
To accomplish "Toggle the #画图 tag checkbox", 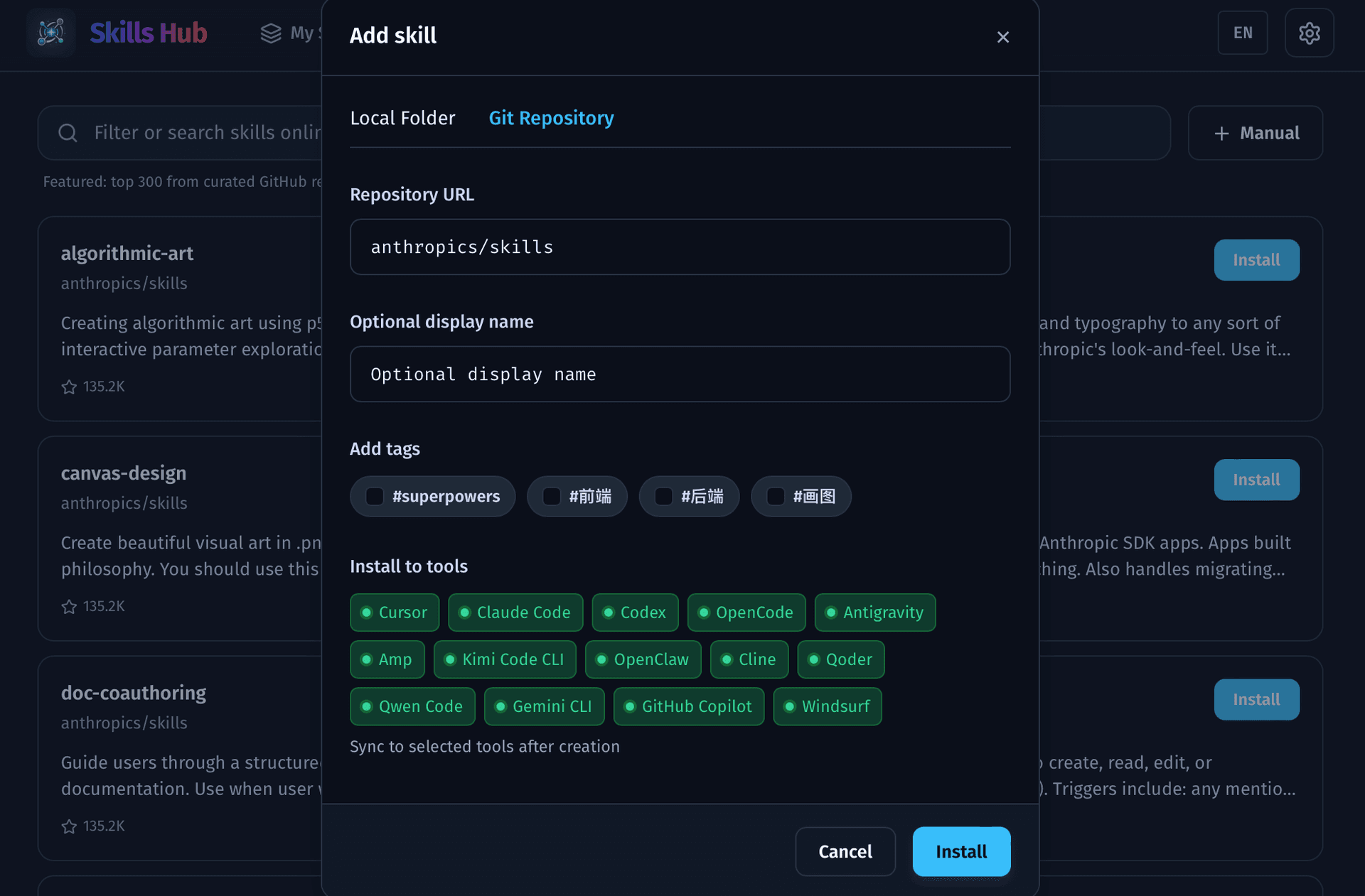I will coord(775,496).
